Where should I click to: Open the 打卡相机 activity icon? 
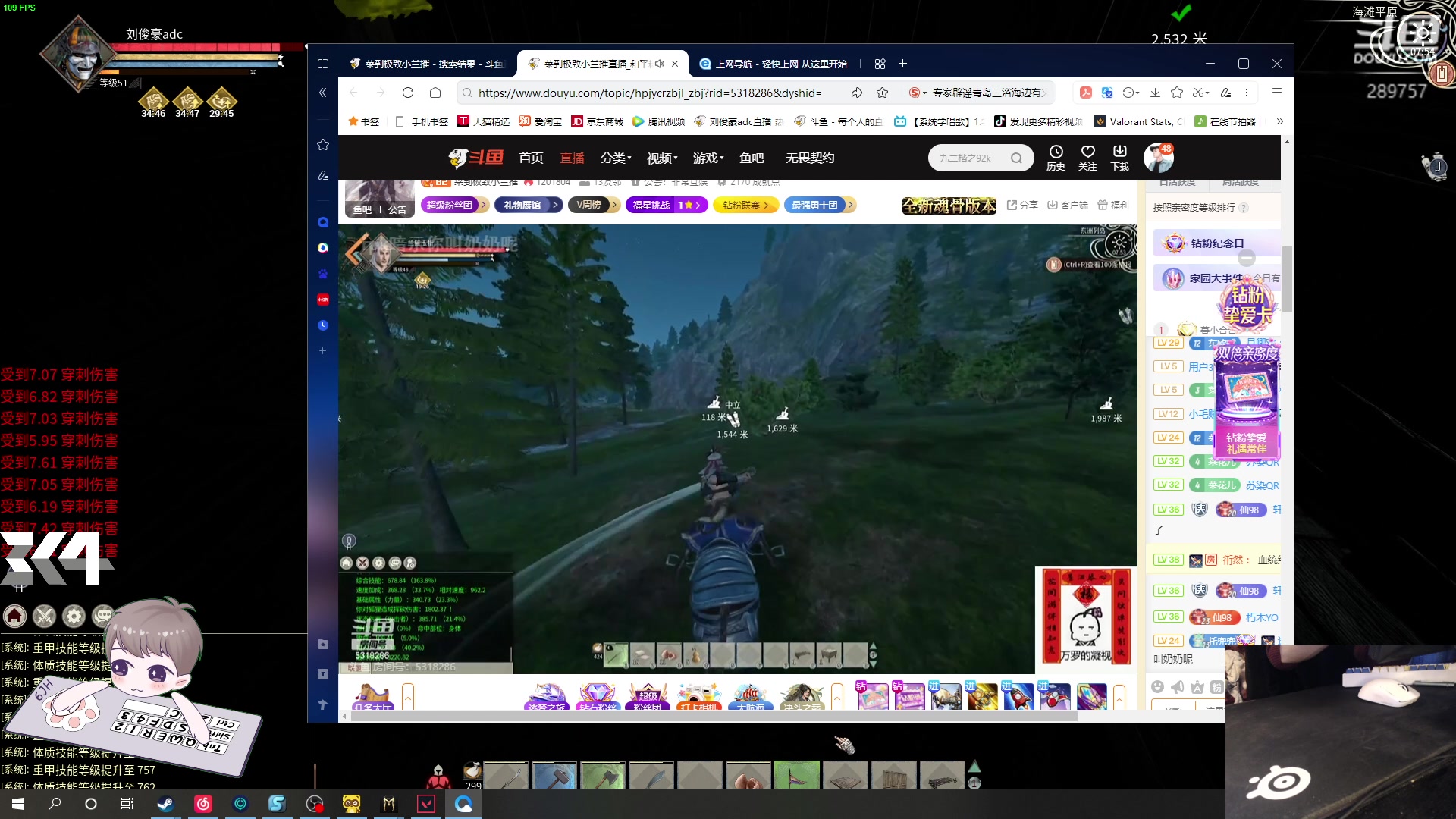click(x=698, y=696)
